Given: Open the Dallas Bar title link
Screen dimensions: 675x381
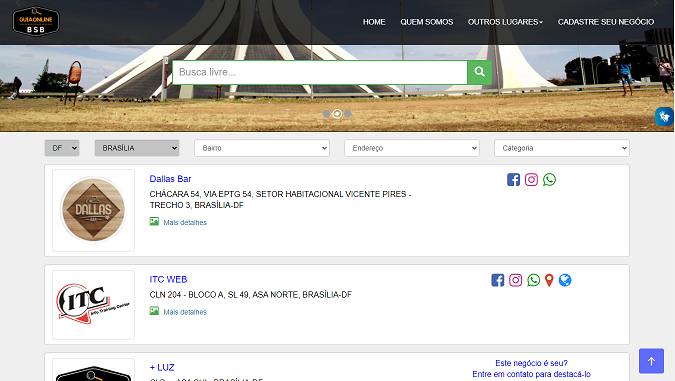Looking at the screenshot, I should coord(170,179).
